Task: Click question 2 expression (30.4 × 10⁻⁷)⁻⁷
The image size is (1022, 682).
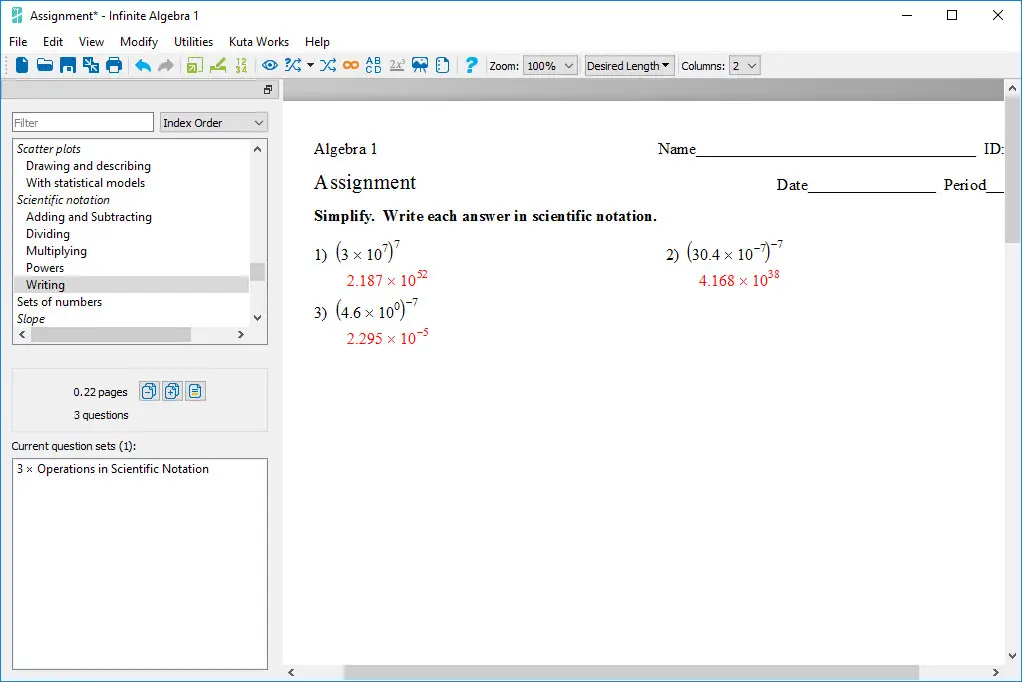Action: pyautogui.click(x=735, y=252)
